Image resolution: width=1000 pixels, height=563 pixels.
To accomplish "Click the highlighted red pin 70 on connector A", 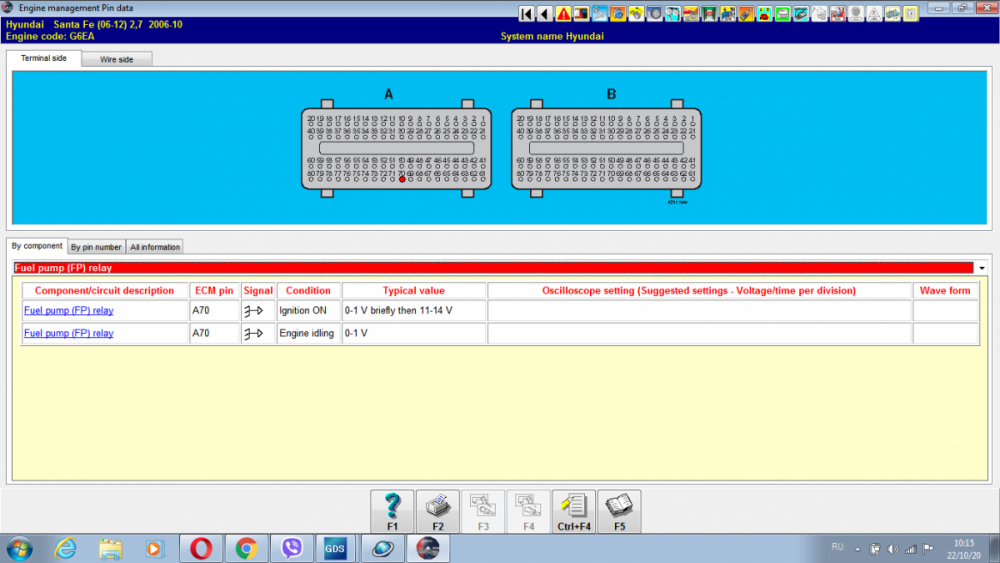I will click(402, 180).
